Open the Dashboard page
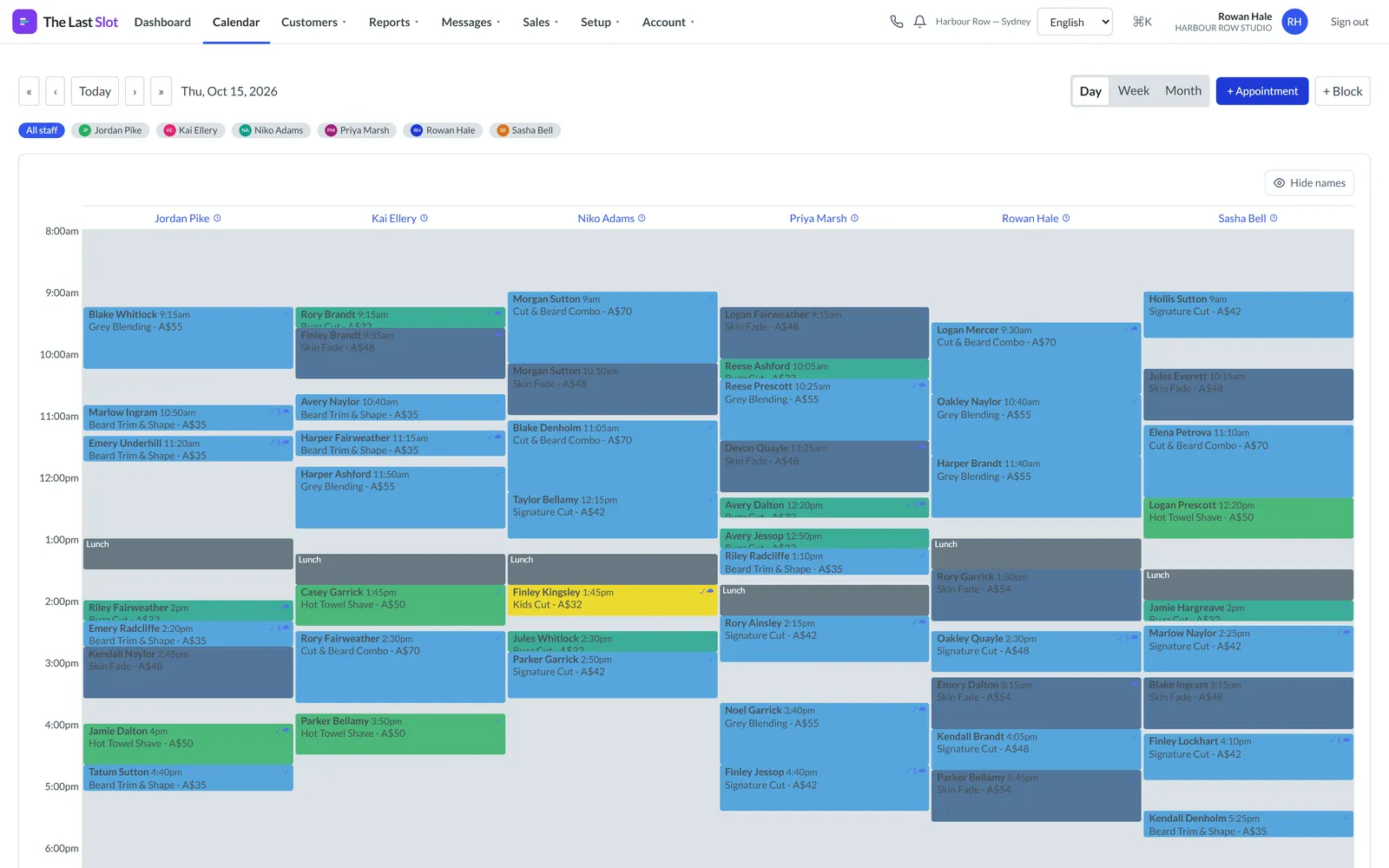Image resolution: width=1389 pixels, height=868 pixels. tap(162, 22)
